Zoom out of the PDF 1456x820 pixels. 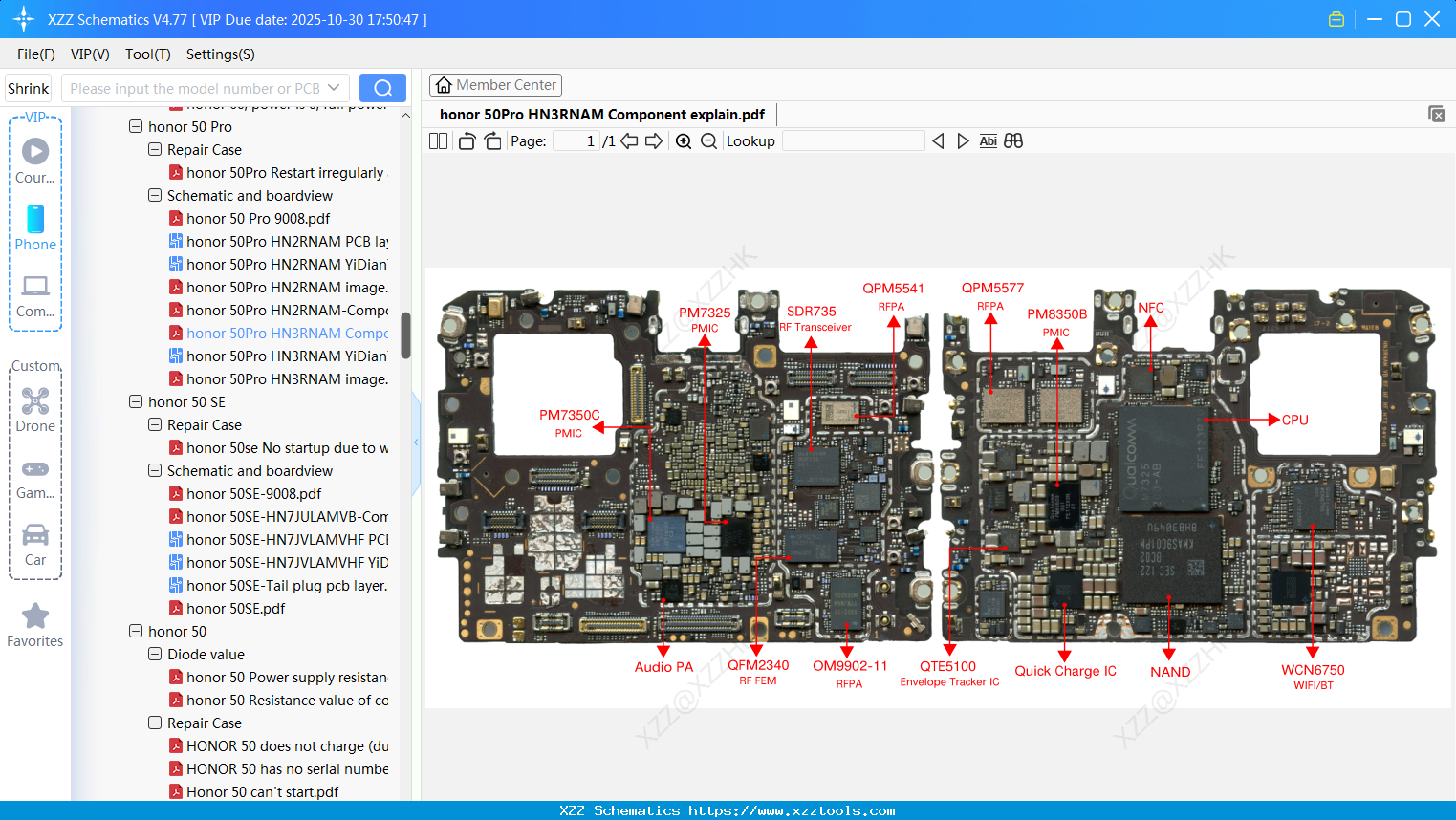coord(708,141)
